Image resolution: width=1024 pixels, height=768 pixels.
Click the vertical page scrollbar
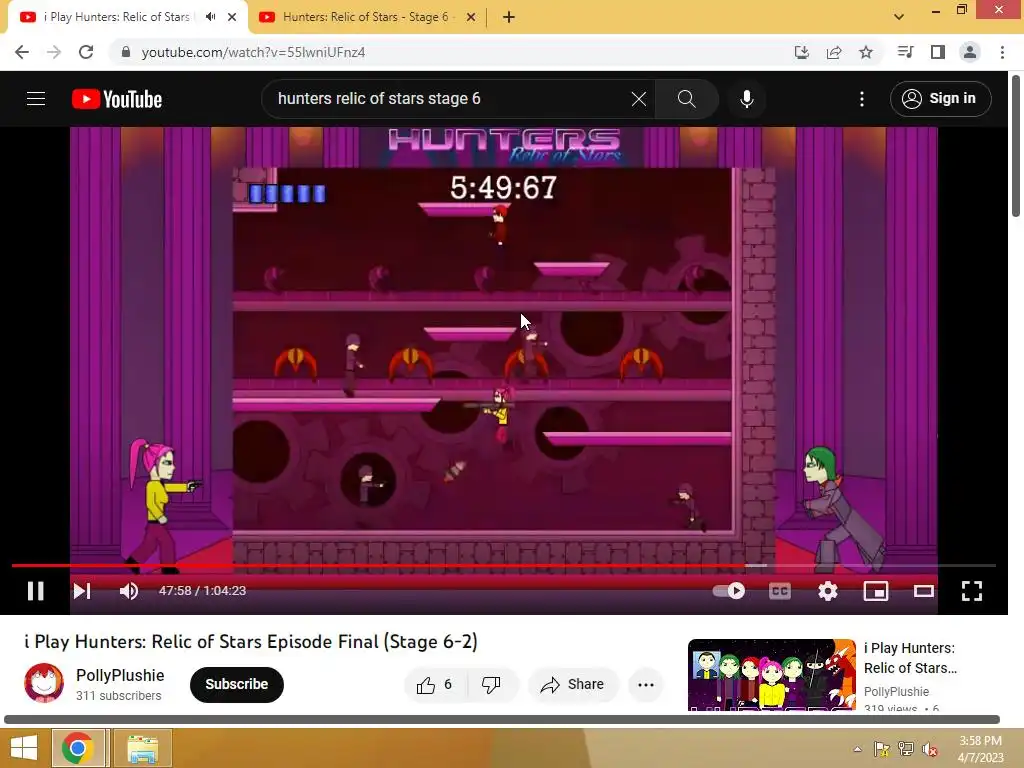point(1016,145)
